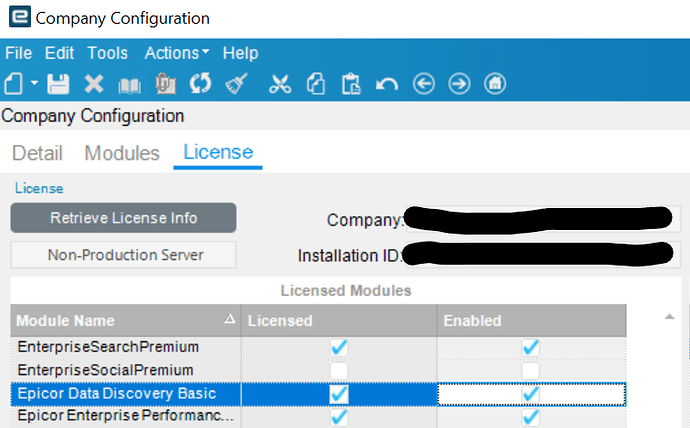Screen dimensions: 690x428
Task: Sort by Module Name column arrow
Action: [x=229, y=319]
